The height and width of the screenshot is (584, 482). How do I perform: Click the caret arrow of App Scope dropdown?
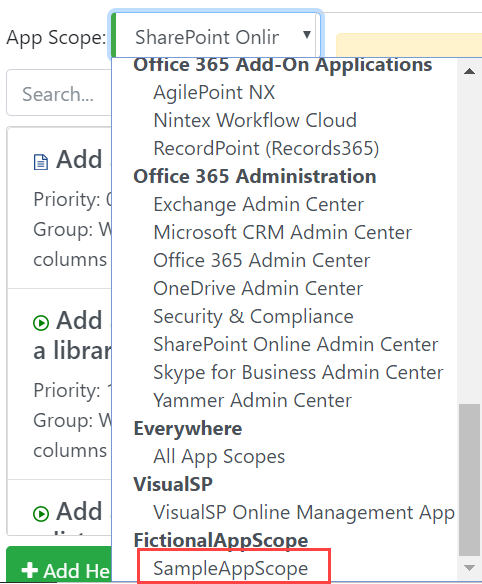coord(307,35)
